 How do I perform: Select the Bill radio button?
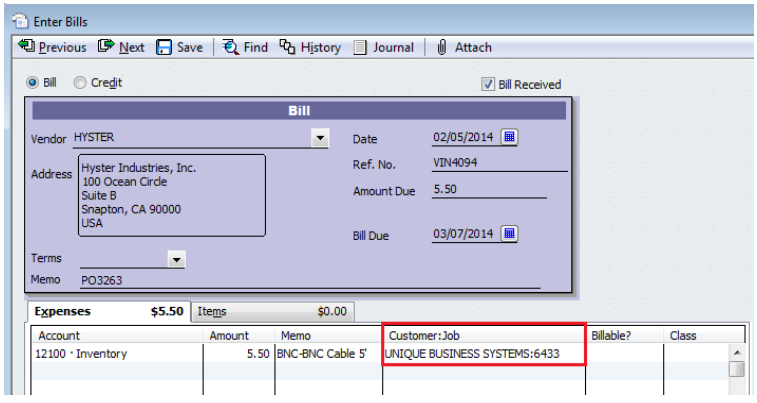tap(32, 83)
